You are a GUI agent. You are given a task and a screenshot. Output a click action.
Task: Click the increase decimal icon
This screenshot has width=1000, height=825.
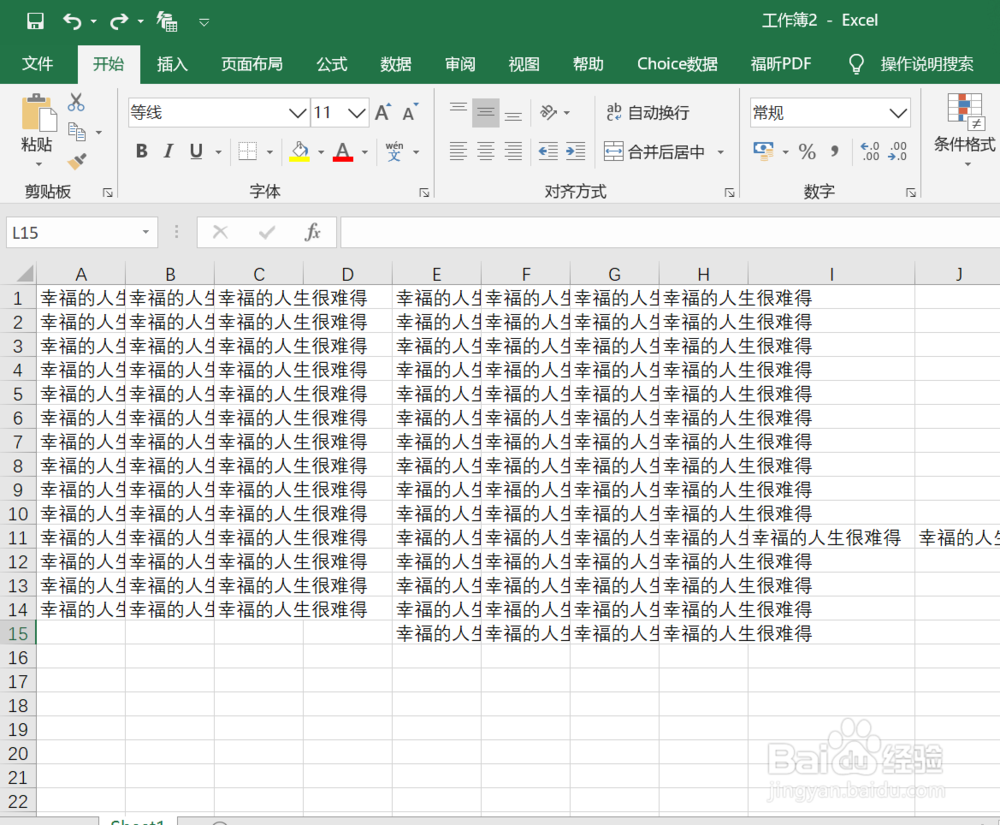pos(870,151)
